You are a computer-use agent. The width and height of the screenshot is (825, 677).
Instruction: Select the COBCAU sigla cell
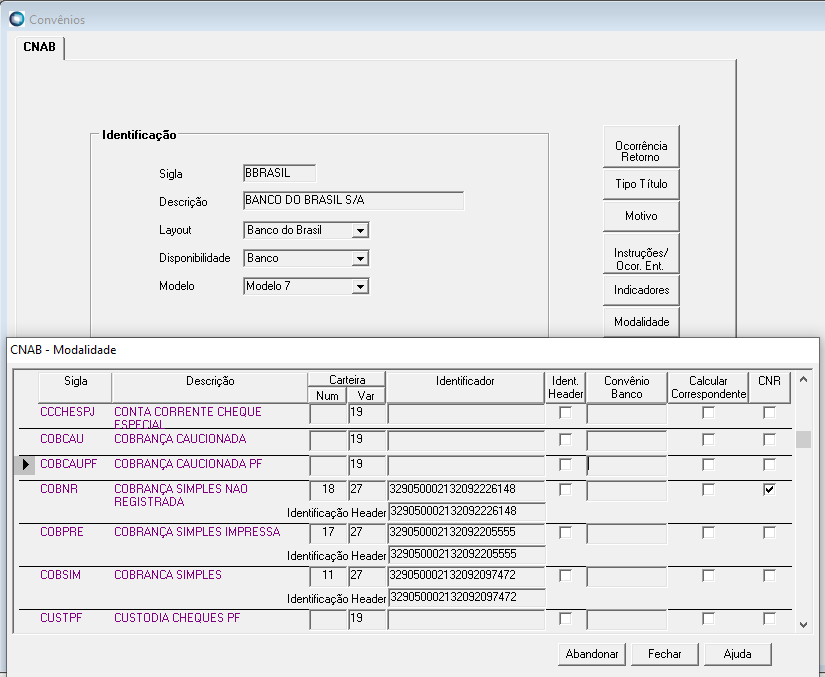click(62, 439)
